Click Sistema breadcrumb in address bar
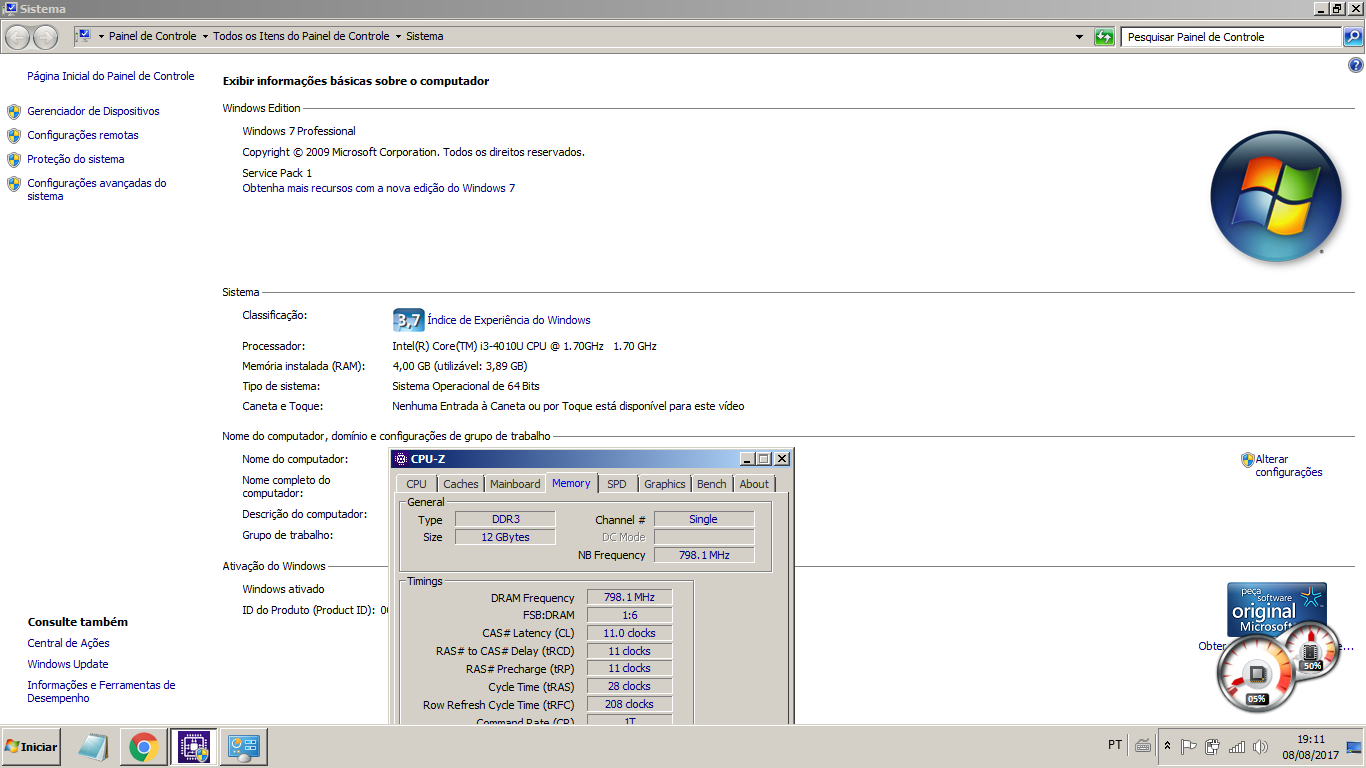The height and width of the screenshot is (768, 1366). pyautogui.click(x=424, y=36)
